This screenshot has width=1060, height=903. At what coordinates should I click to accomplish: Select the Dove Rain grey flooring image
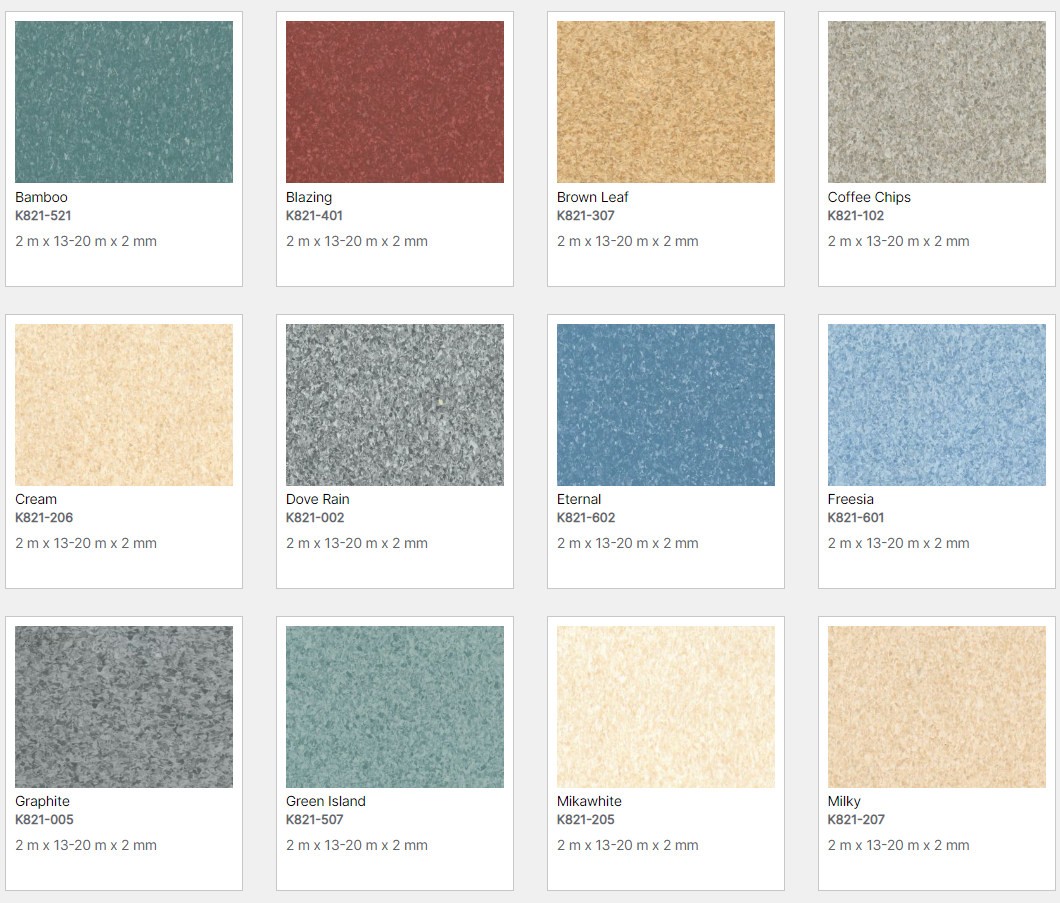(x=395, y=405)
